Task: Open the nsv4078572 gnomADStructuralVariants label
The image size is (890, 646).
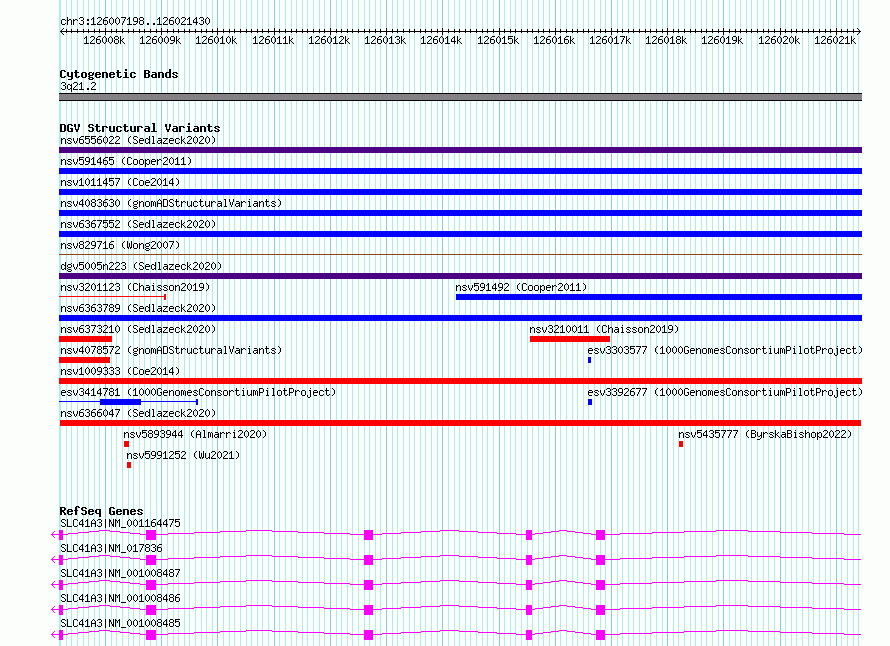Action: [x=171, y=350]
